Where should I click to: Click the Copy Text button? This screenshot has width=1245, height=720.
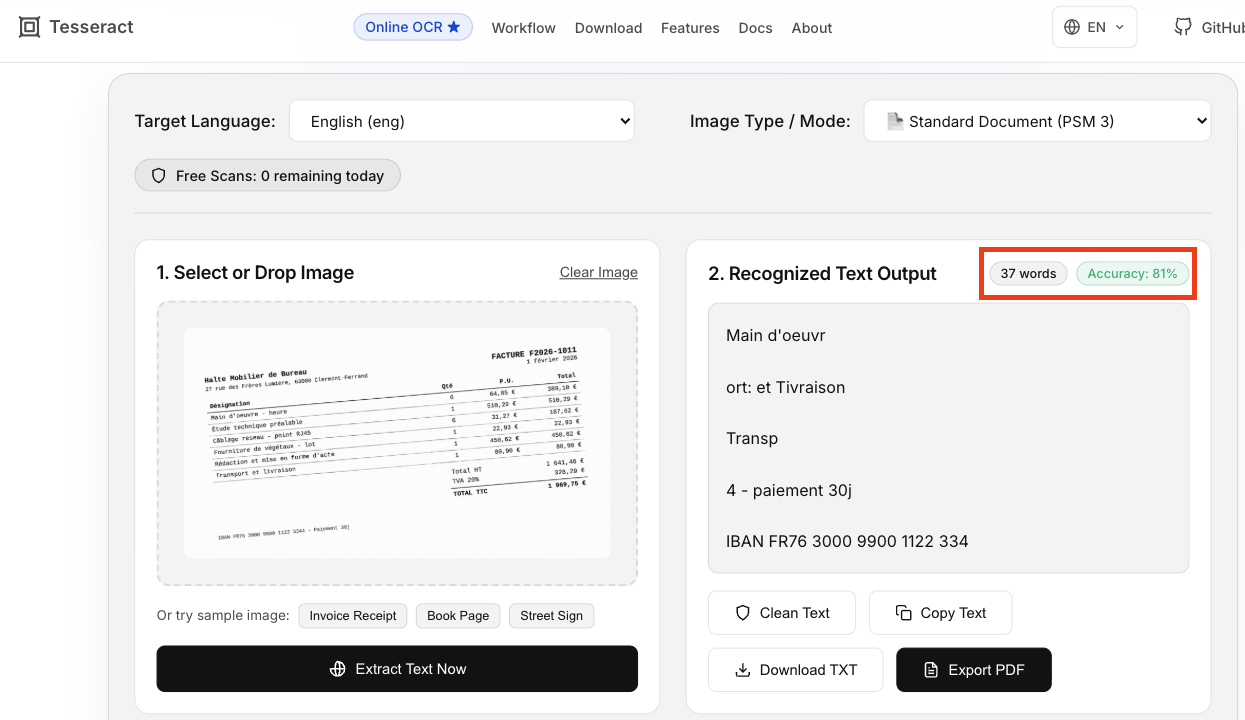point(940,613)
